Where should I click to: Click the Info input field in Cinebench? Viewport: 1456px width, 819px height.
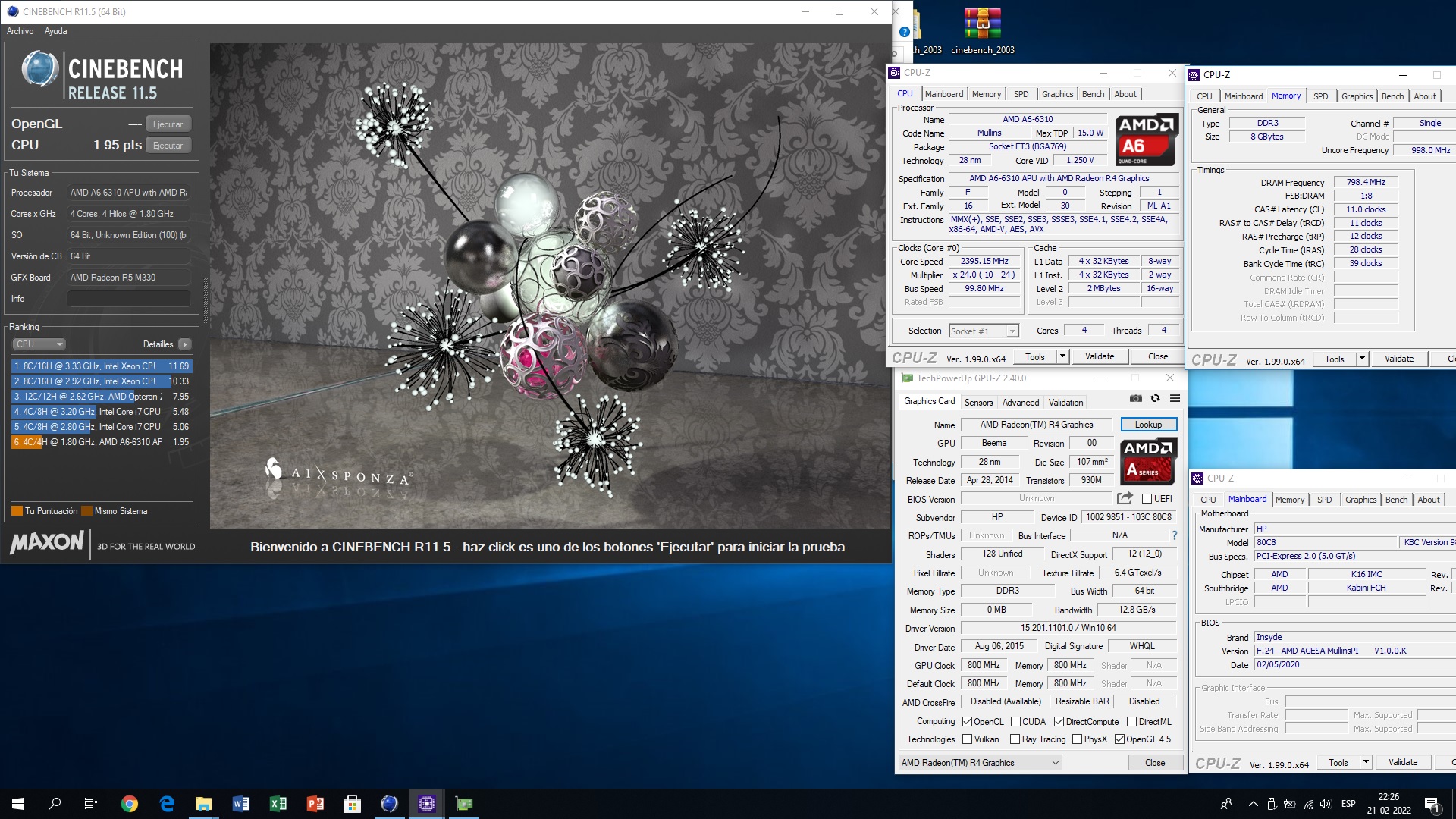128,299
